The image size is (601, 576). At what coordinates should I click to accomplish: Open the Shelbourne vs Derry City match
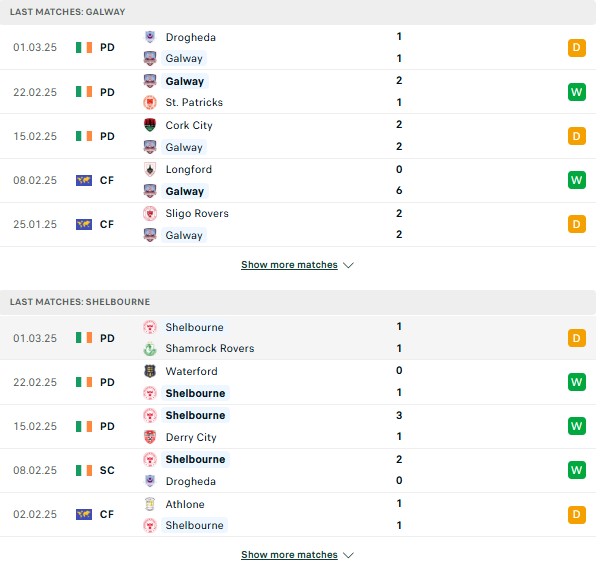(298, 427)
